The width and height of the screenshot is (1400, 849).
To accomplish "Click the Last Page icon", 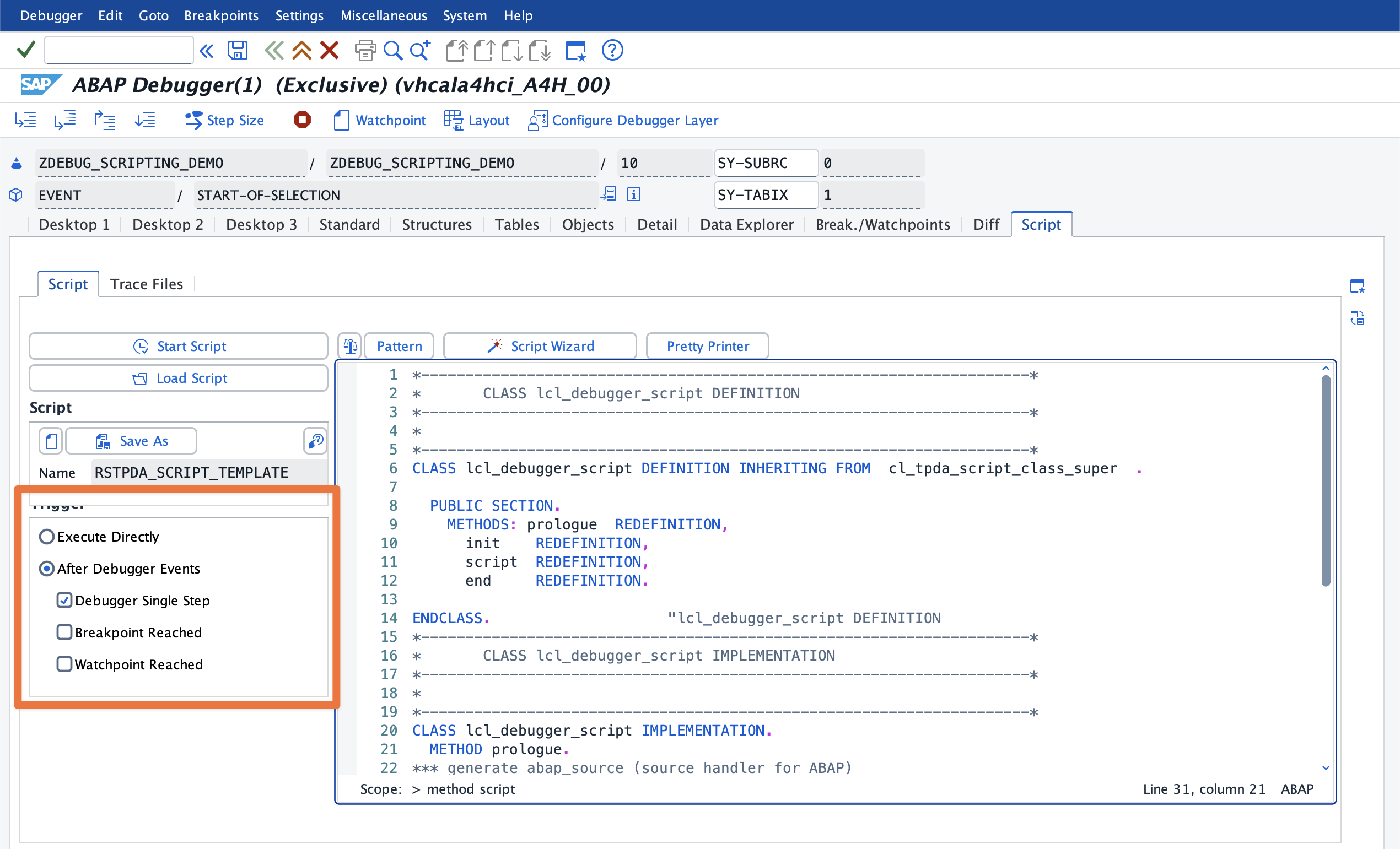I will tap(540, 51).
